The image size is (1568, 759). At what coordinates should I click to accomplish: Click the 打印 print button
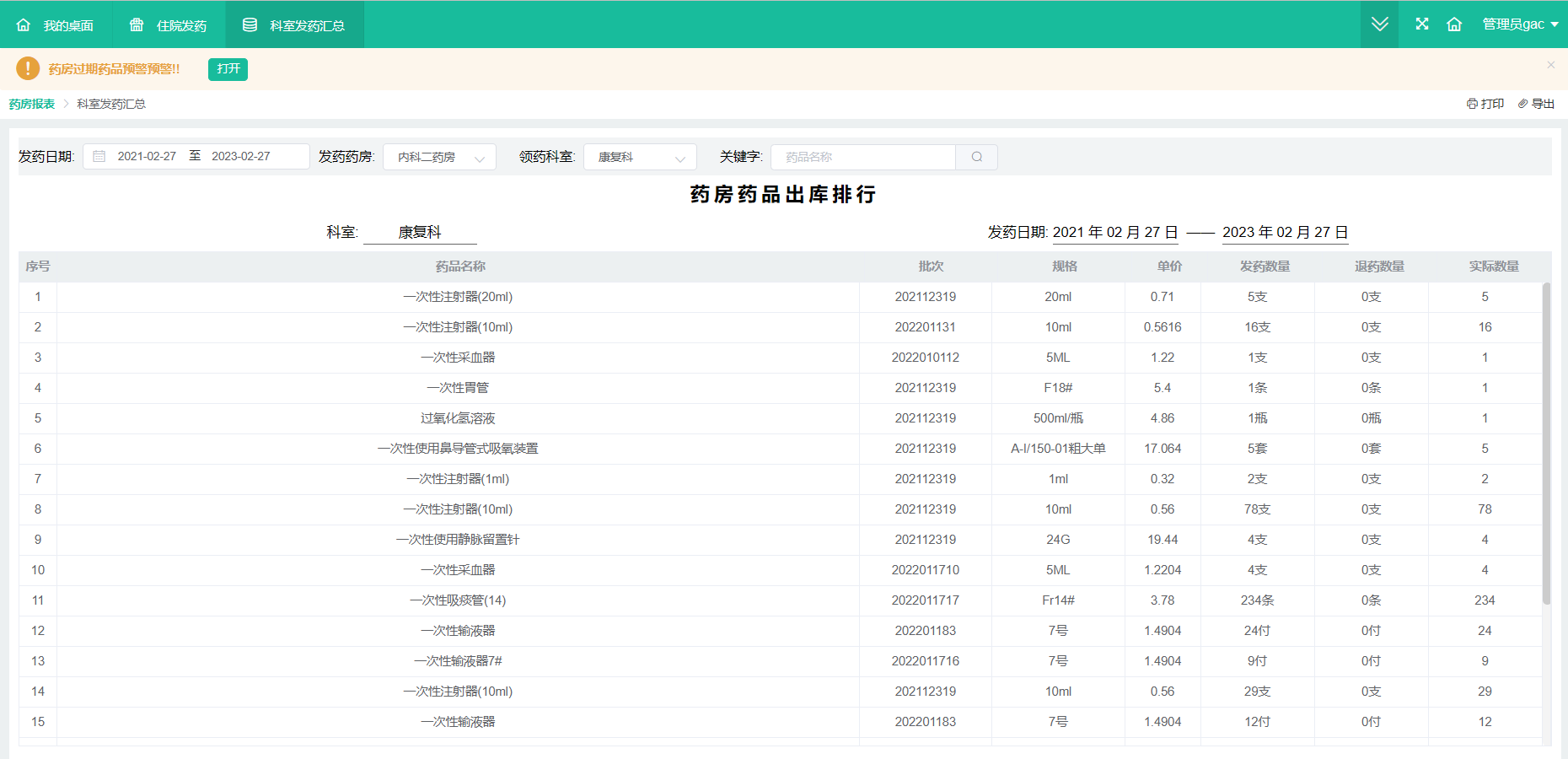coord(1485,104)
